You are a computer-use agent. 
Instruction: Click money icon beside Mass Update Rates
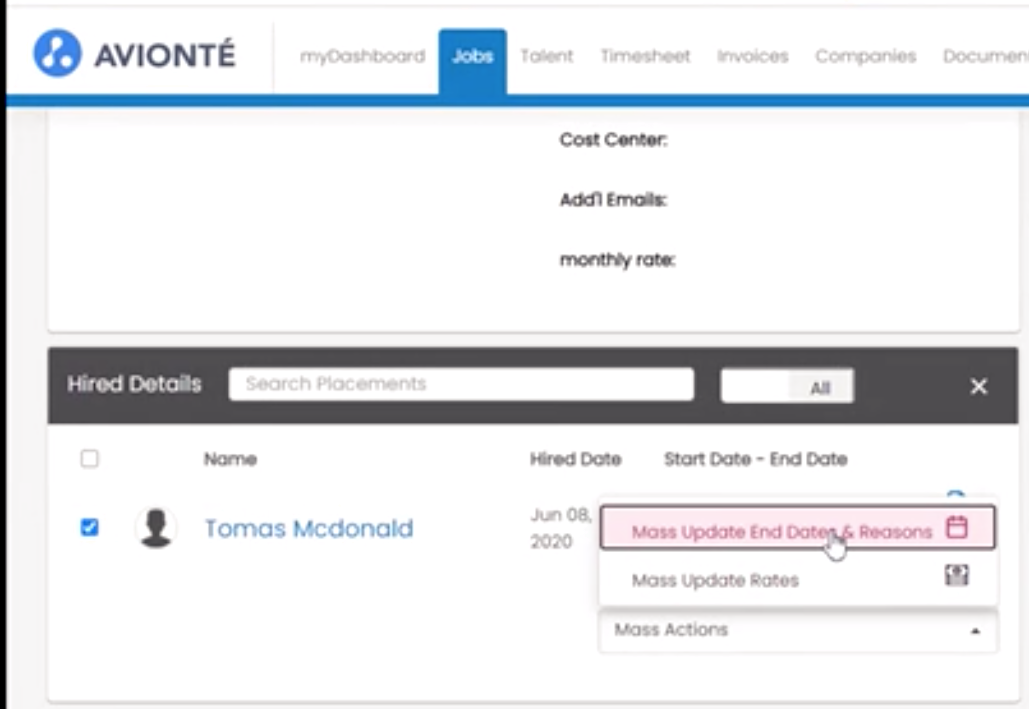pyautogui.click(x=956, y=575)
